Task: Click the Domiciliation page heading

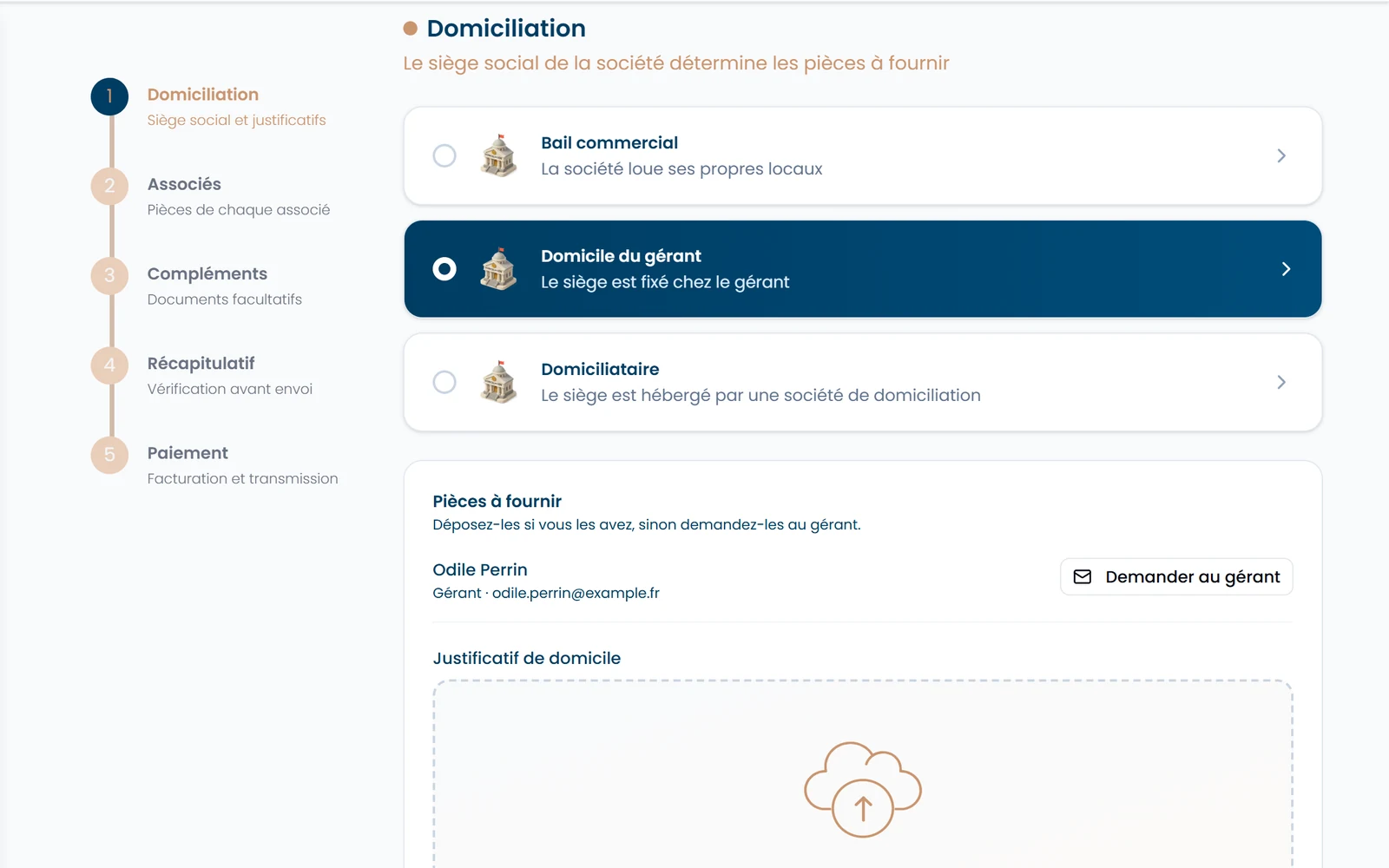Action: pos(506,29)
